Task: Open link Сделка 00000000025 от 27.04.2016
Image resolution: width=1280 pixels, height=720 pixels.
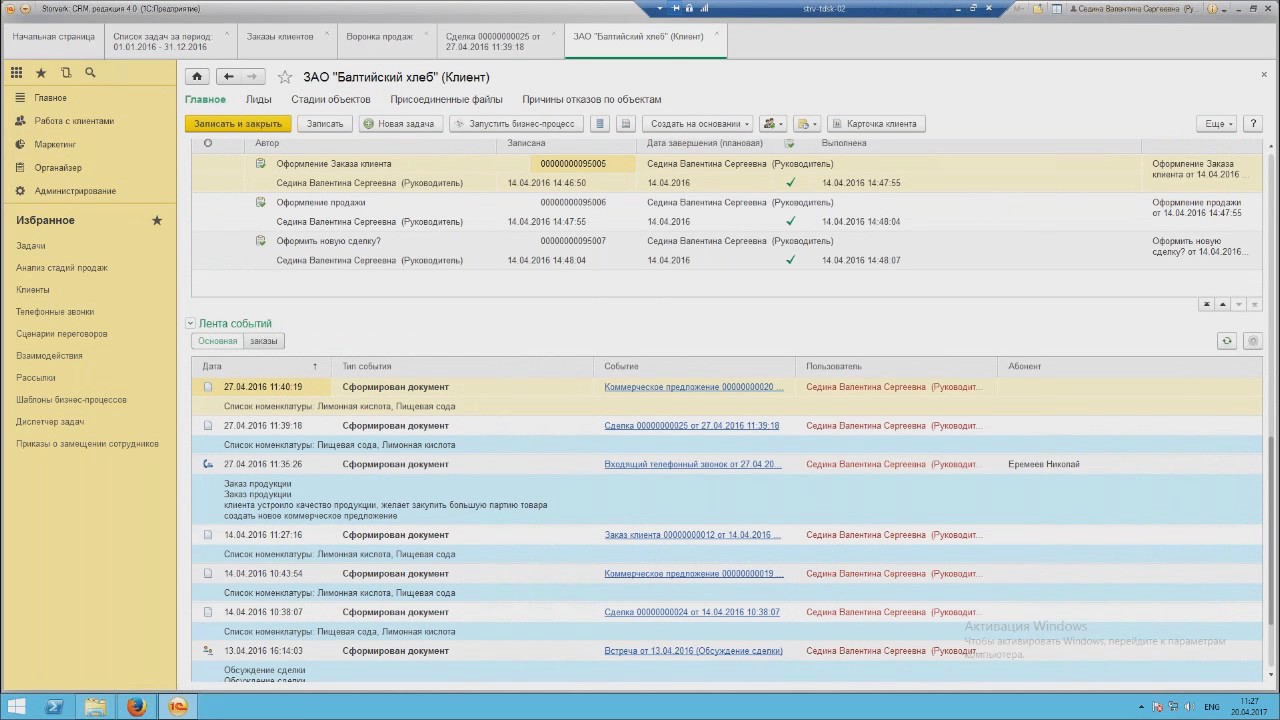Action: tap(691, 425)
